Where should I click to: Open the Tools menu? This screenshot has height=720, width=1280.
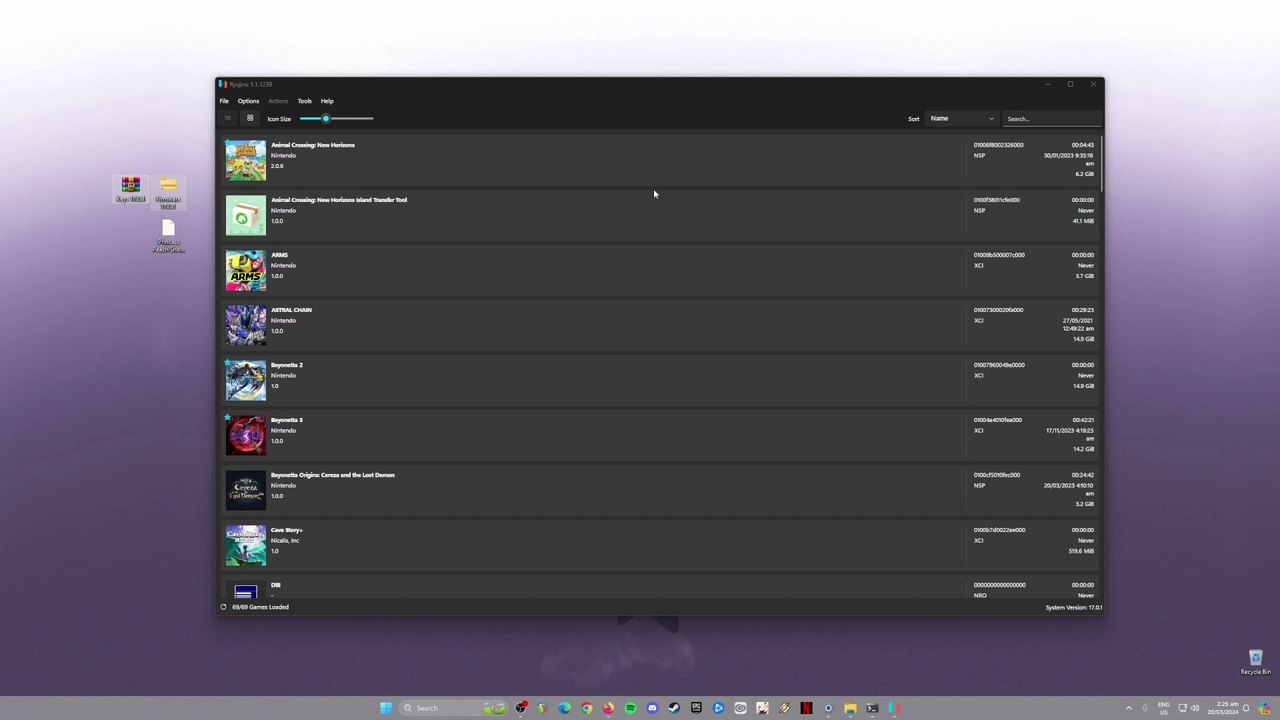(x=305, y=101)
